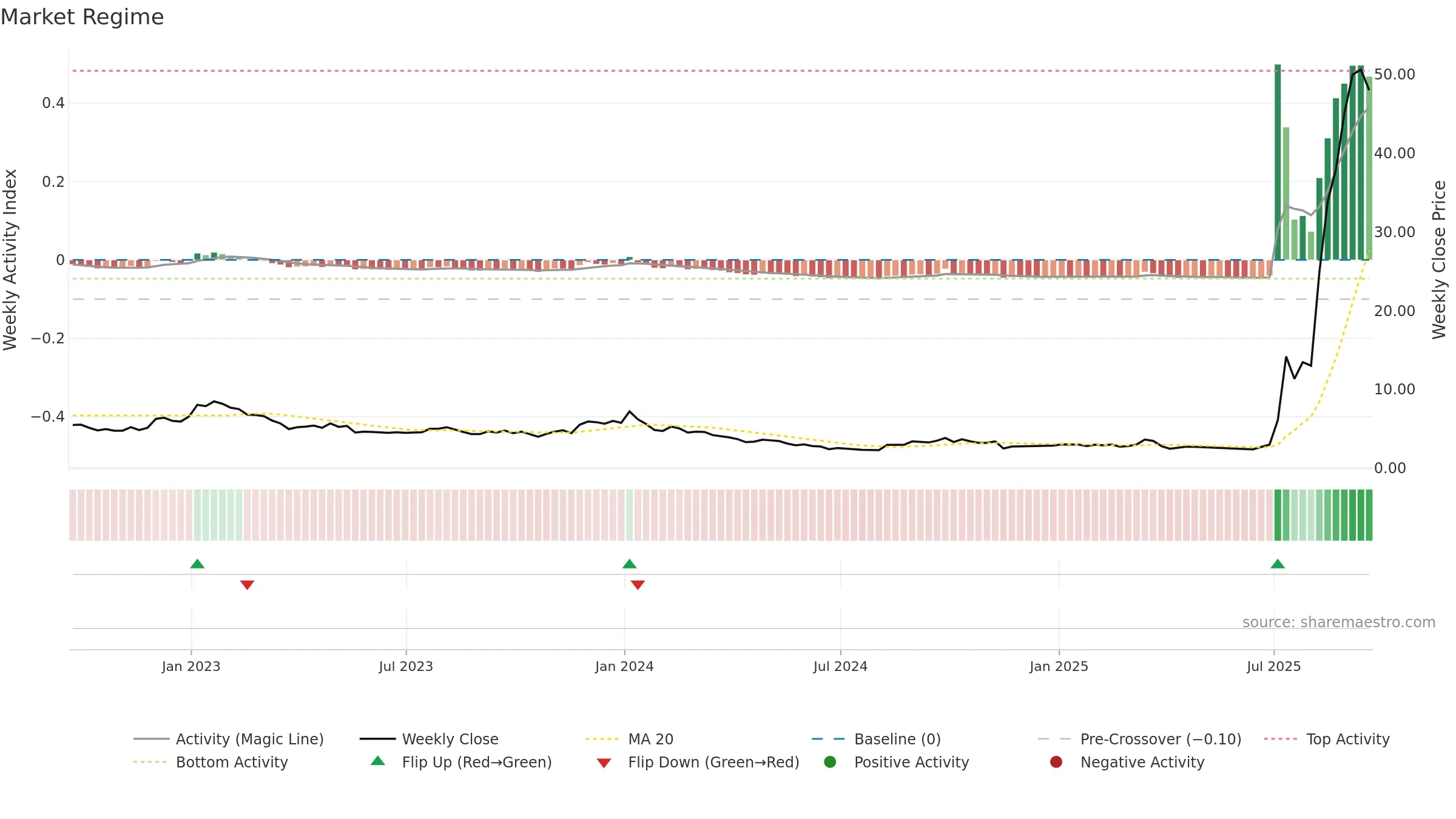Click the Jan 2025 x-axis label
This screenshot has height=819, width=1456.
tap(1059, 666)
